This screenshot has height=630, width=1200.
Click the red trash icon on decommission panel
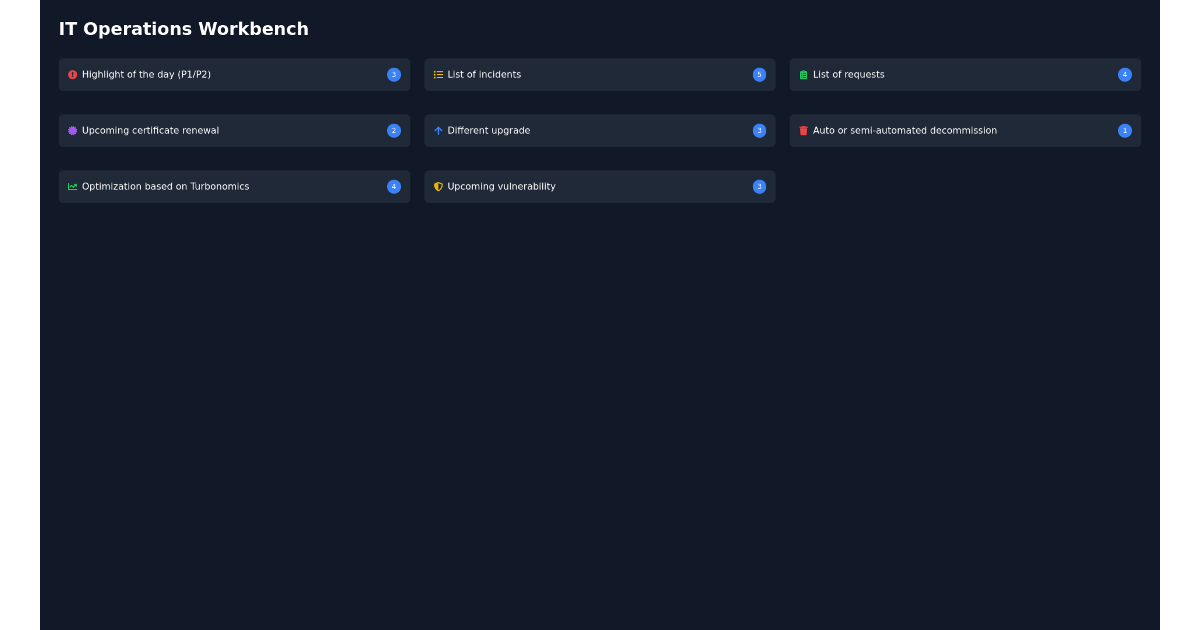click(803, 130)
